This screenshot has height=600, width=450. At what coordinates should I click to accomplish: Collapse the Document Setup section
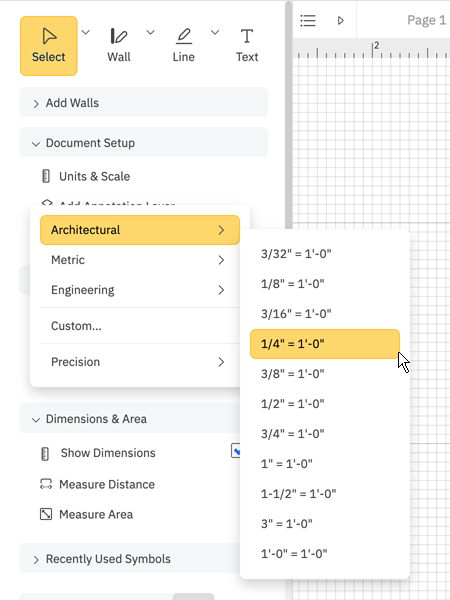click(143, 143)
